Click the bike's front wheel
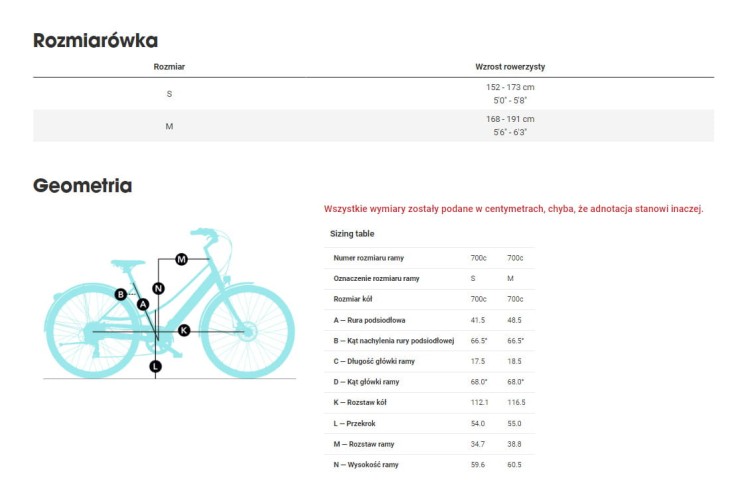This screenshot has width=750, height=501. [x=247, y=331]
